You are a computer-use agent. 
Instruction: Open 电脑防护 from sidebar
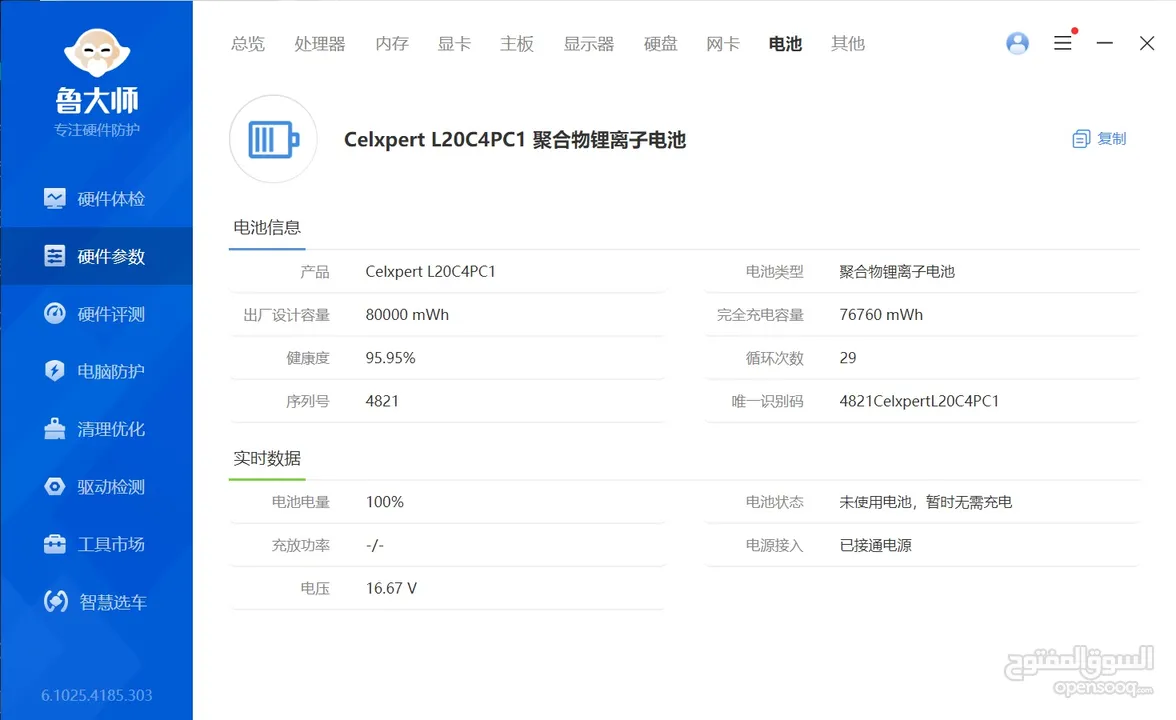96,371
